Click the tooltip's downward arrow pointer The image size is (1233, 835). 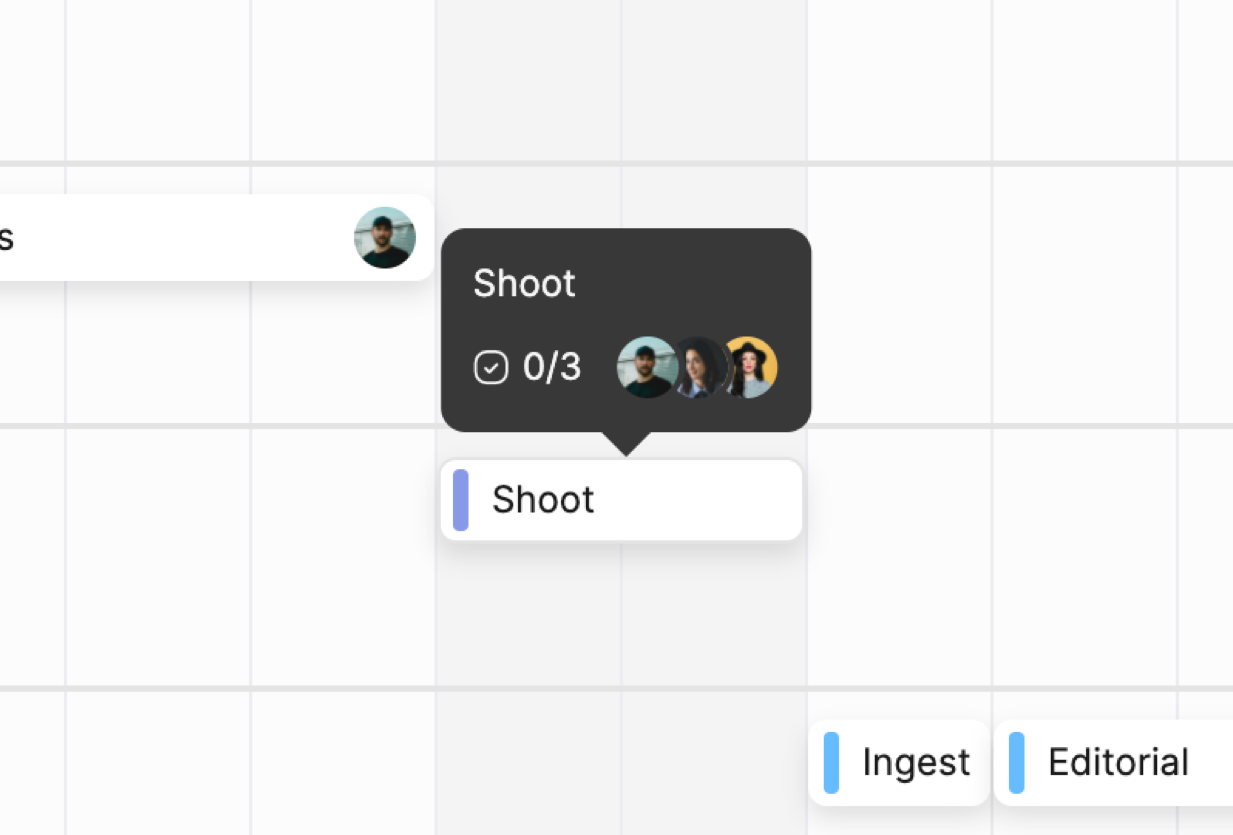626,443
